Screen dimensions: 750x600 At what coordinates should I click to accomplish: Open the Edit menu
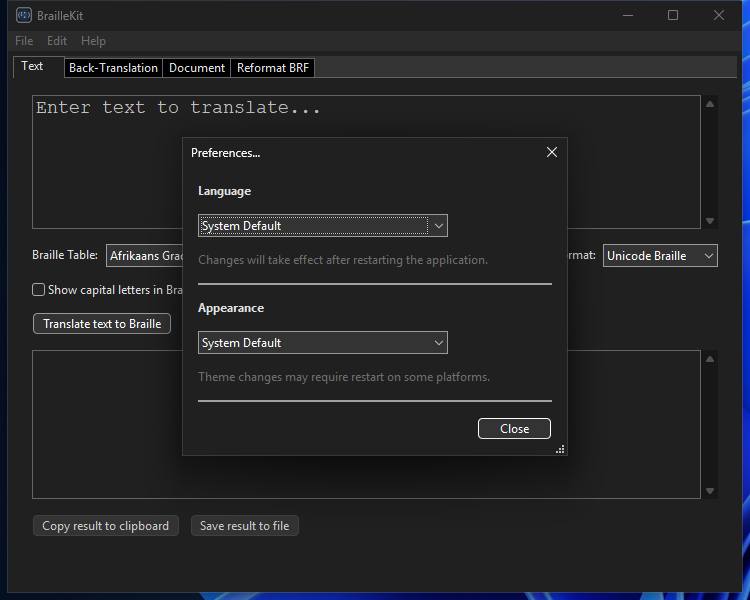[57, 41]
